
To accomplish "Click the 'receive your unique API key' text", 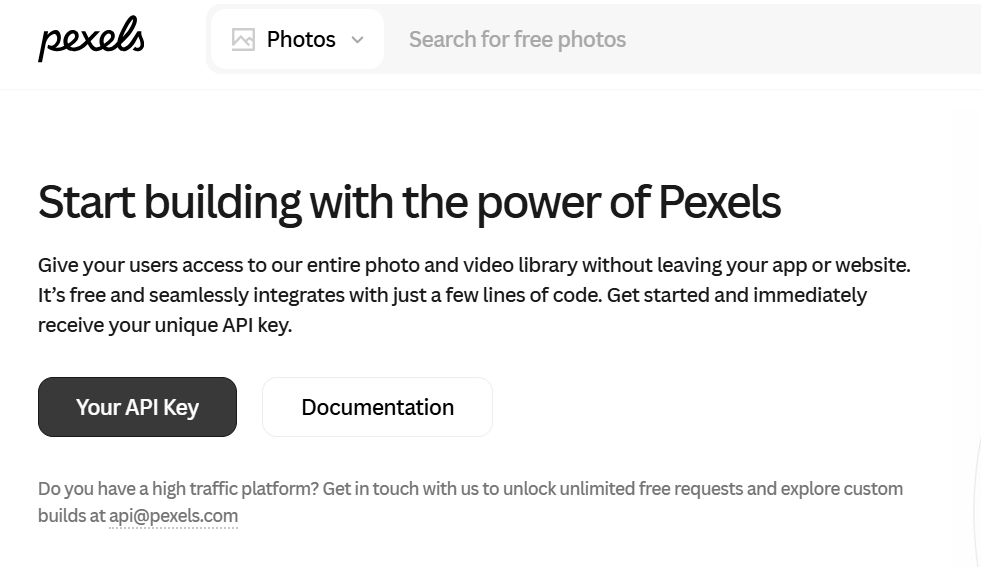I will tap(164, 325).
